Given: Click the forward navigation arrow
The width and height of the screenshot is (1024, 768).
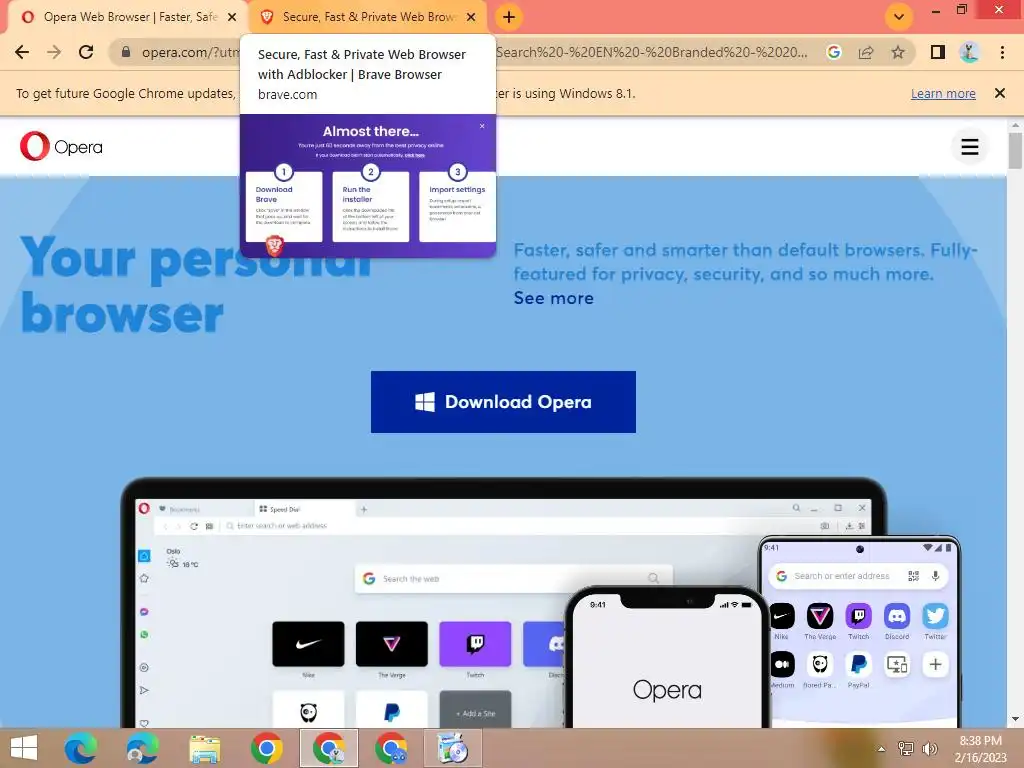Looking at the screenshot, I should point(54,52).
